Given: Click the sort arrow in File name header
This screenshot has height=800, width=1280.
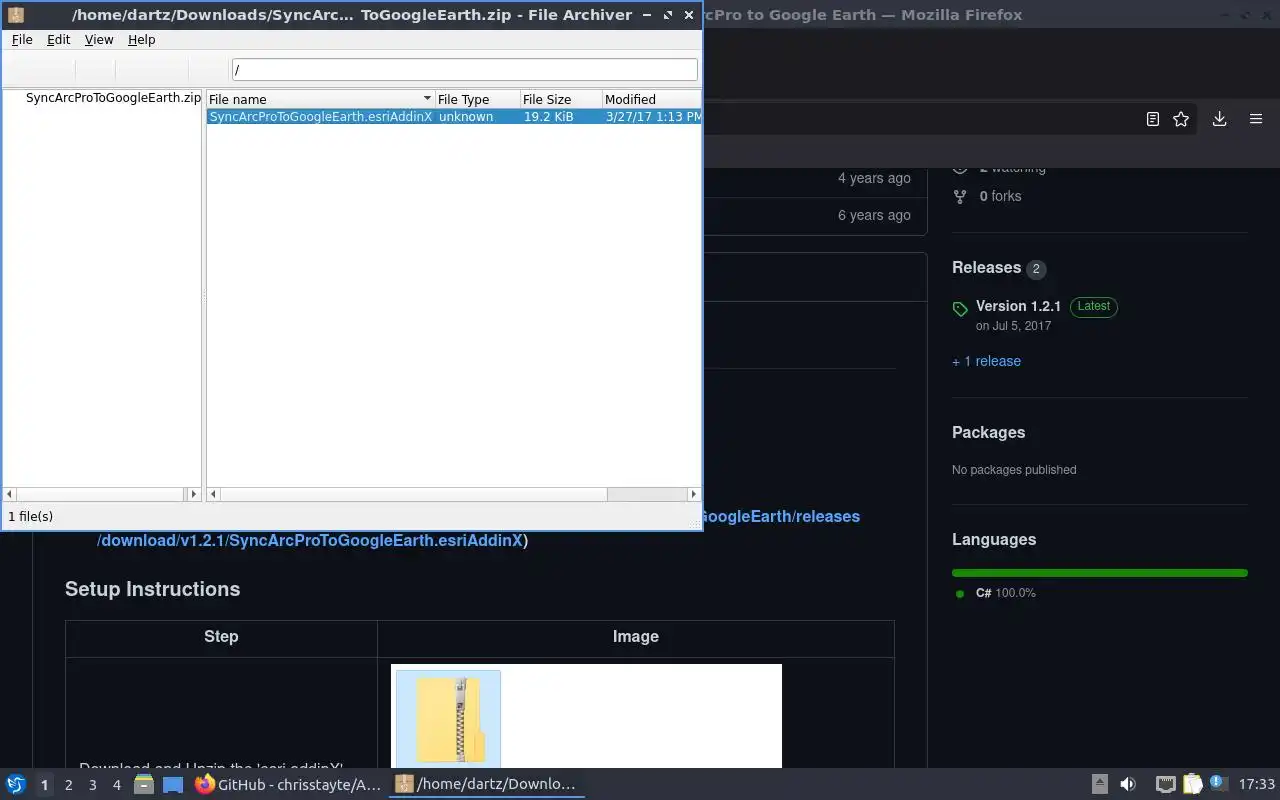Looking at the screenshot, I should pos(427,99).
